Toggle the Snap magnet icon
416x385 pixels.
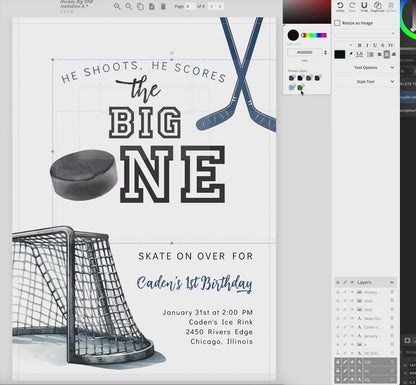click(364, 6)
